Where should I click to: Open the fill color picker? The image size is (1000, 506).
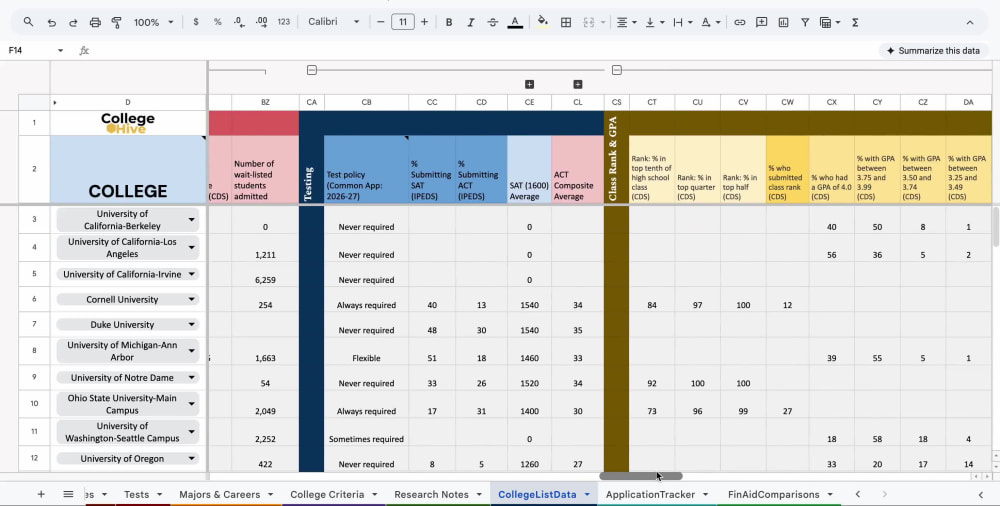543,22
